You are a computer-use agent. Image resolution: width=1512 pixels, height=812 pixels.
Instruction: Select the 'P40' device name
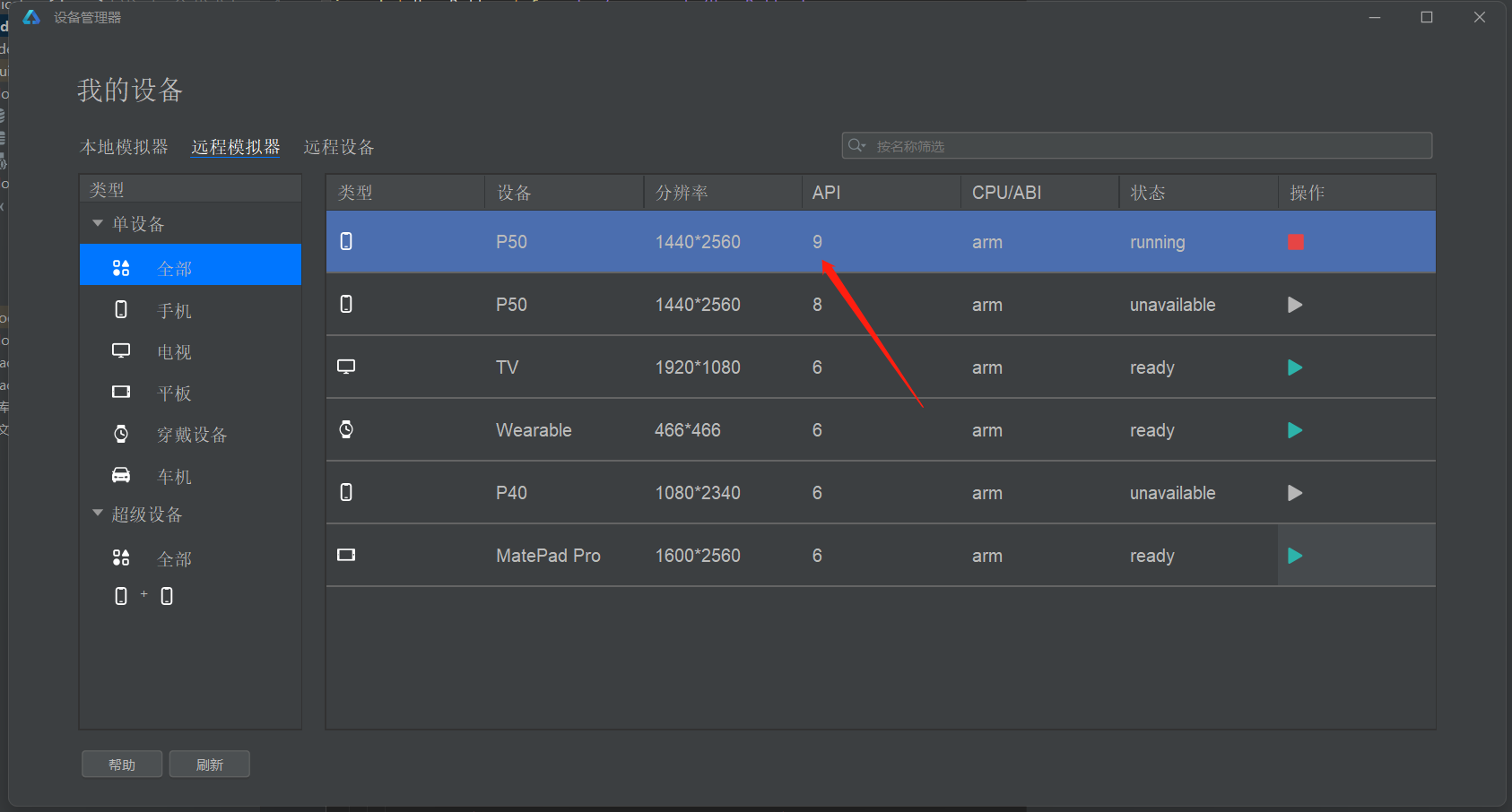511,493
